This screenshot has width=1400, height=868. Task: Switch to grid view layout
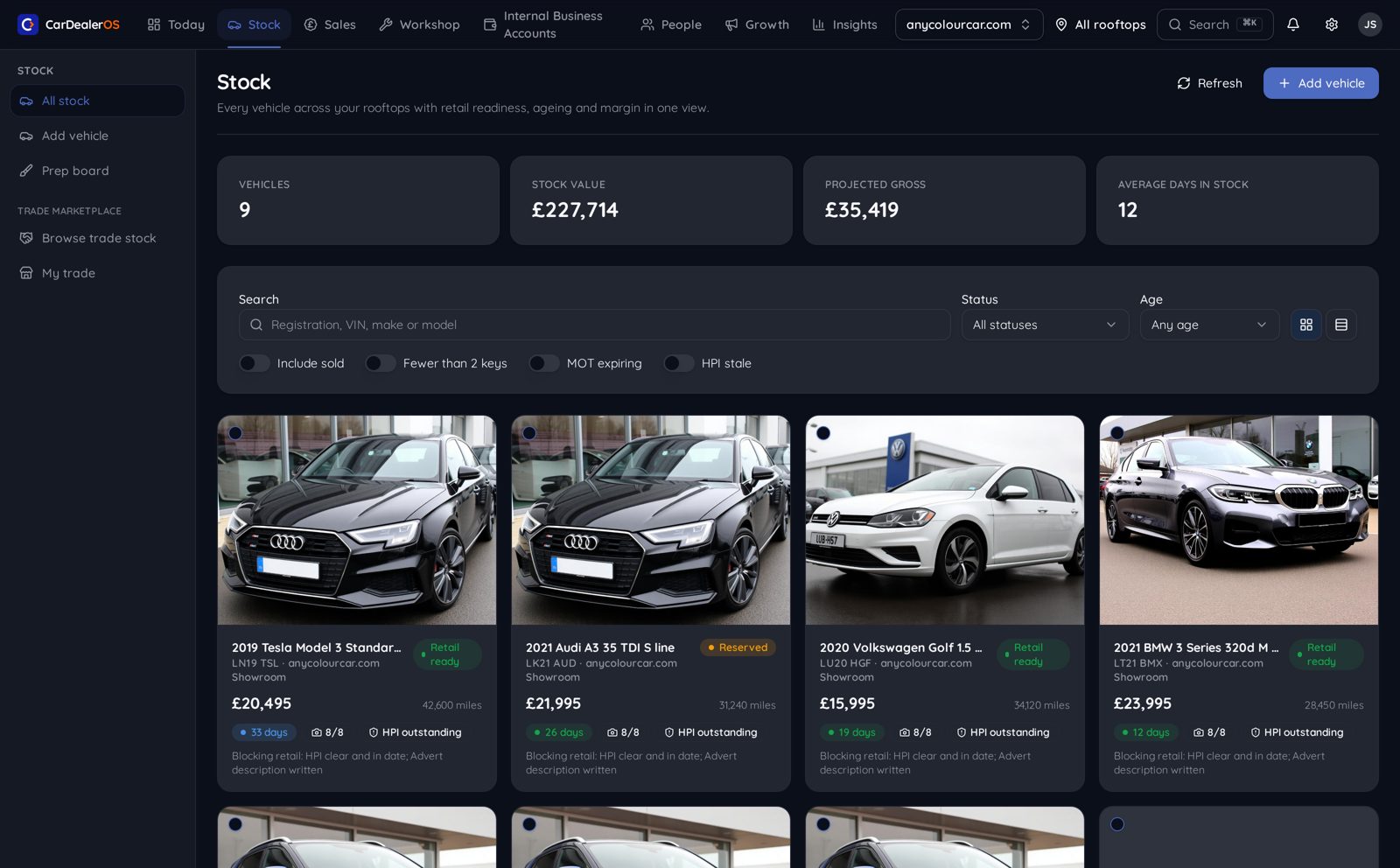[1306, 325]
